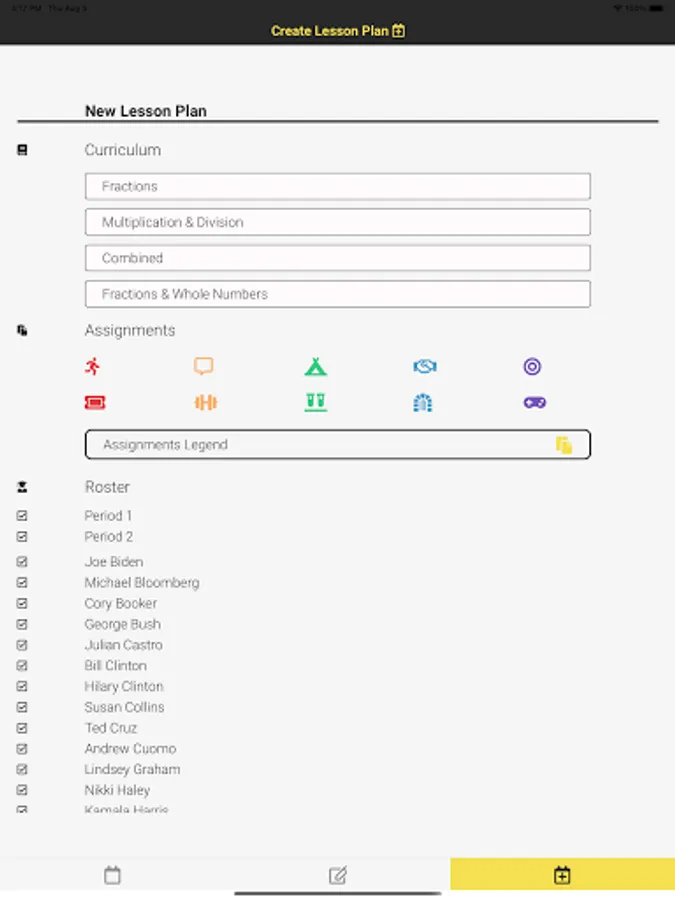Click the Create Lesson Plan header button
Screen dimensions: 675x900
[337, 31]
